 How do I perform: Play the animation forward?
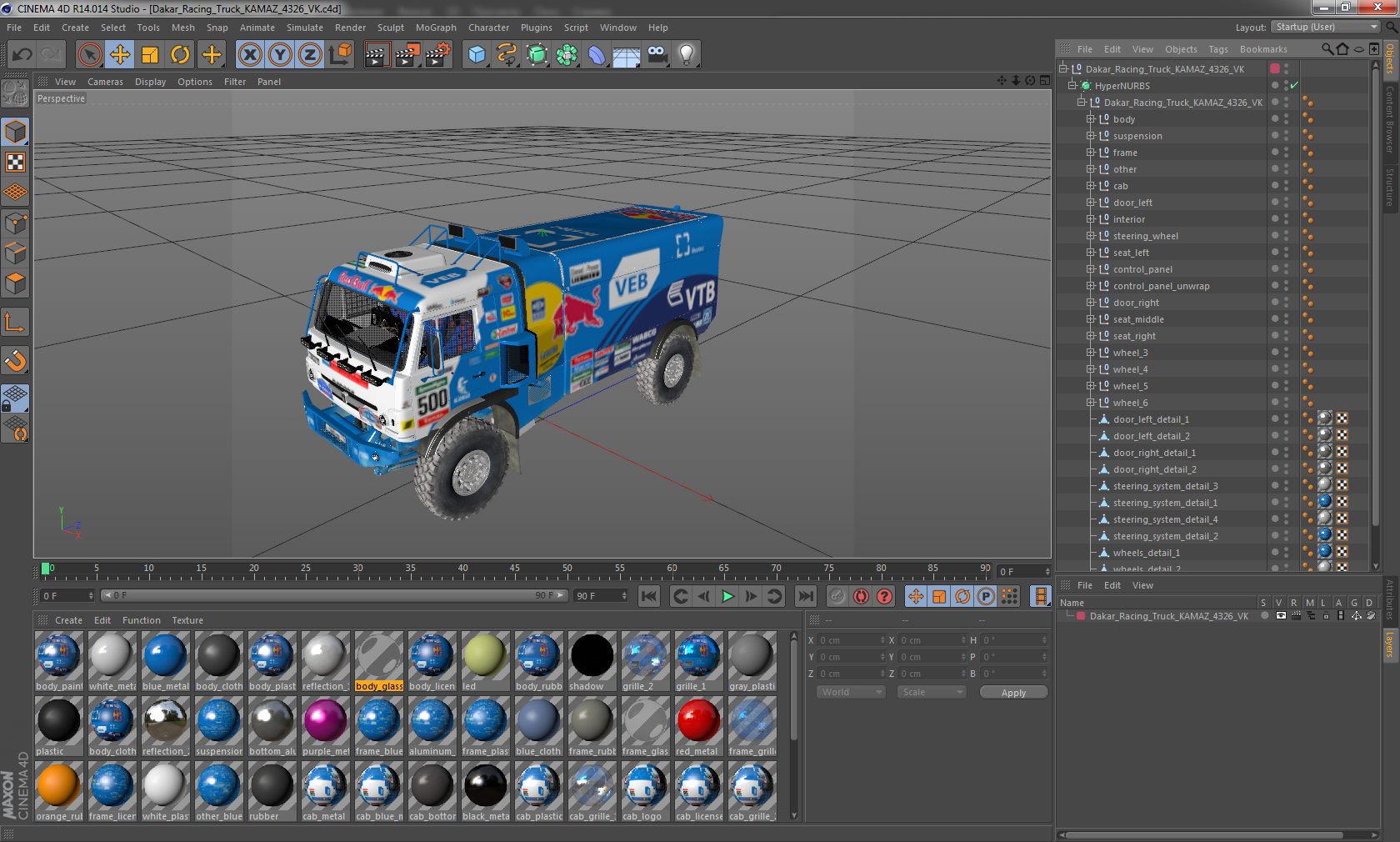point(727,596)
